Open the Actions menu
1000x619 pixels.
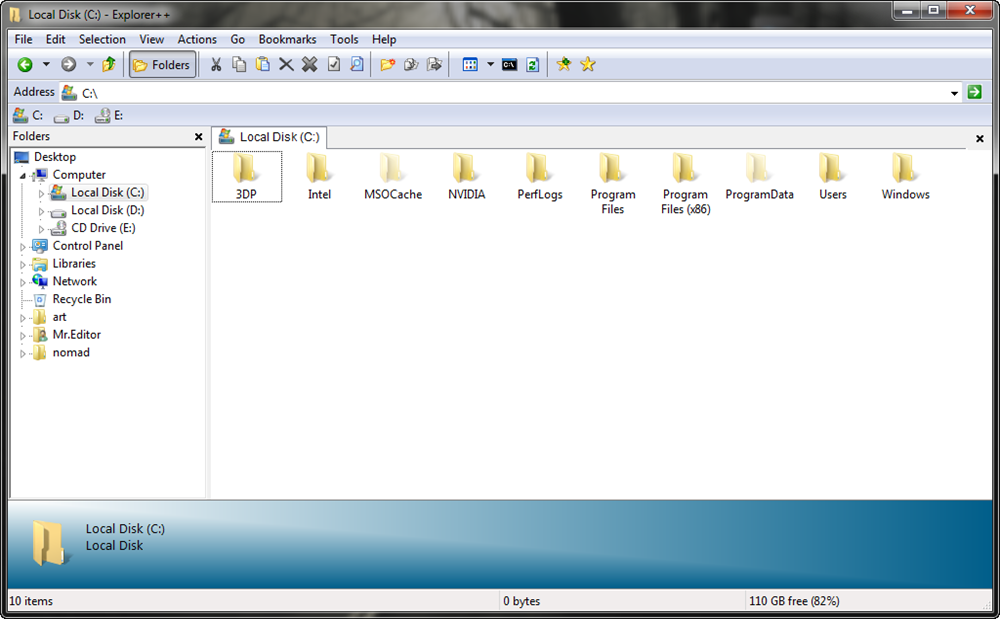click(197, 40)
